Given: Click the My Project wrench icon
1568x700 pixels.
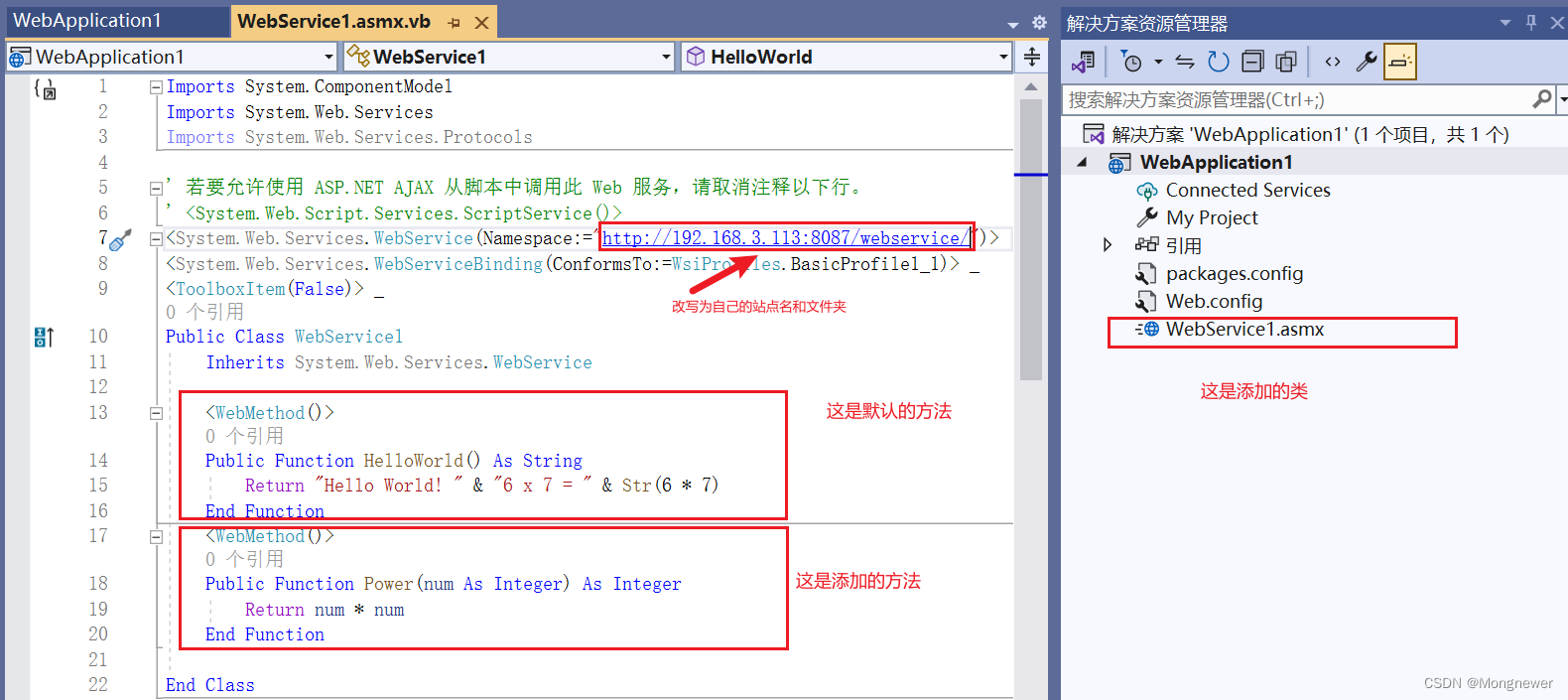Looking at the screenshot, I should click(x=1147, y=217).
